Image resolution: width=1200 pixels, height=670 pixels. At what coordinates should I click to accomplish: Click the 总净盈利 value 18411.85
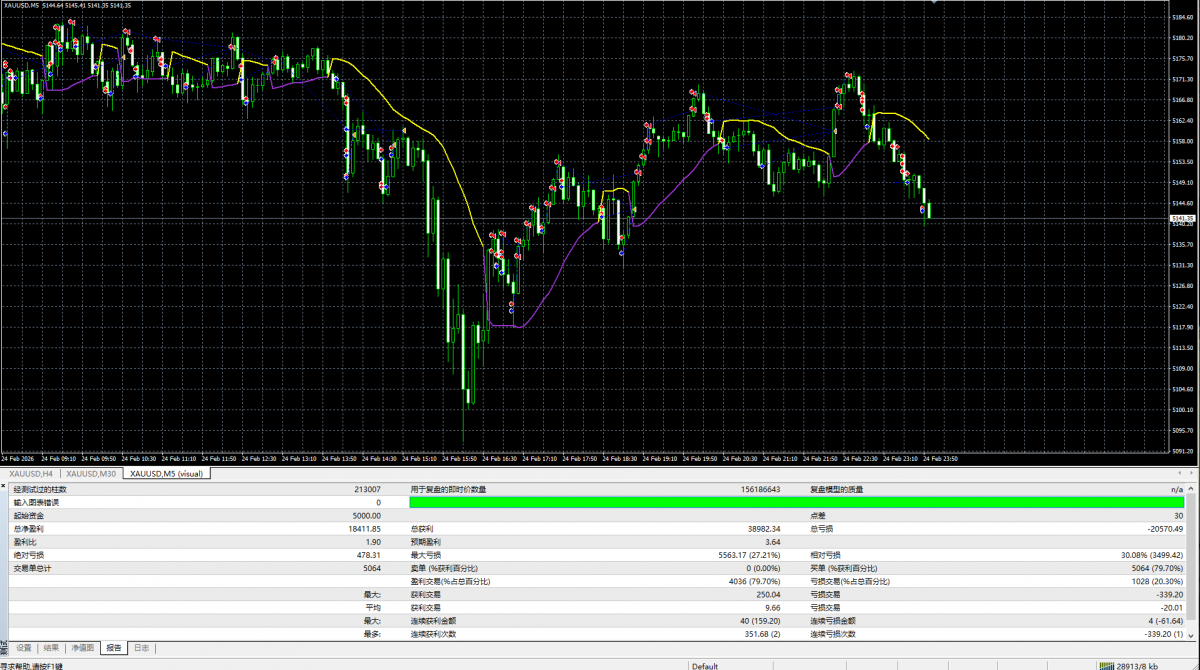364,528
